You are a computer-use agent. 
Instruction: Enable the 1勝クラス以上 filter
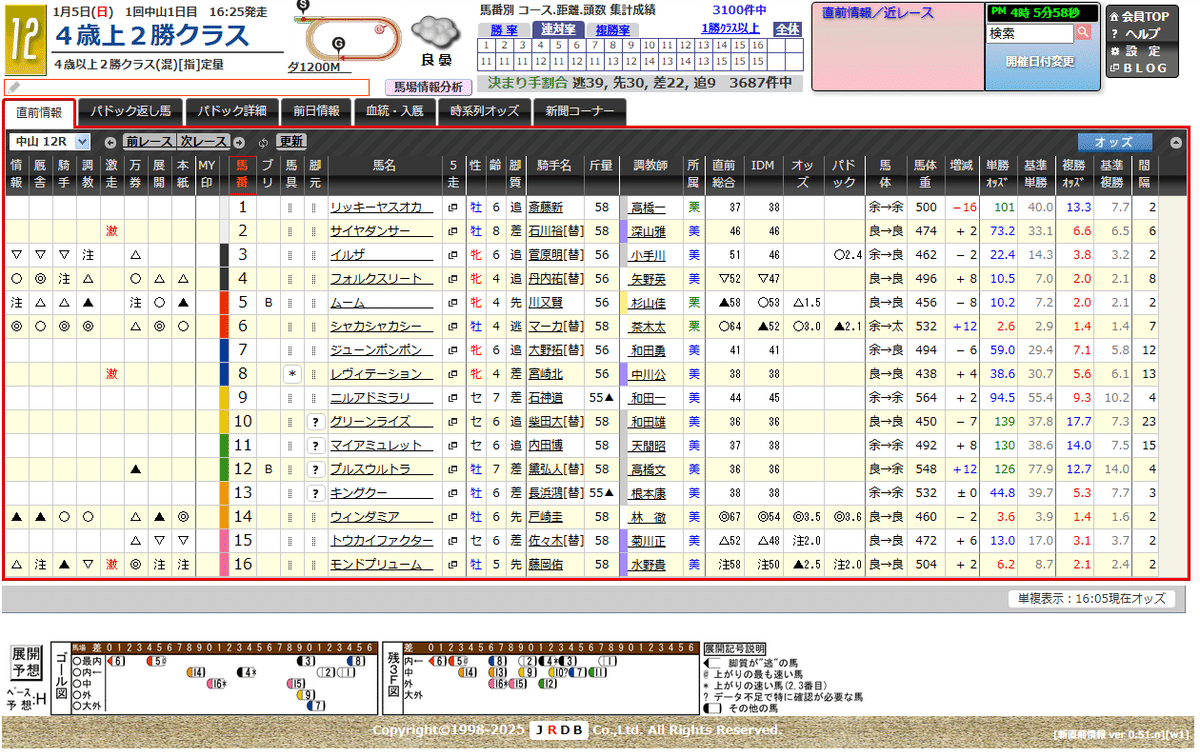point(731,29)
